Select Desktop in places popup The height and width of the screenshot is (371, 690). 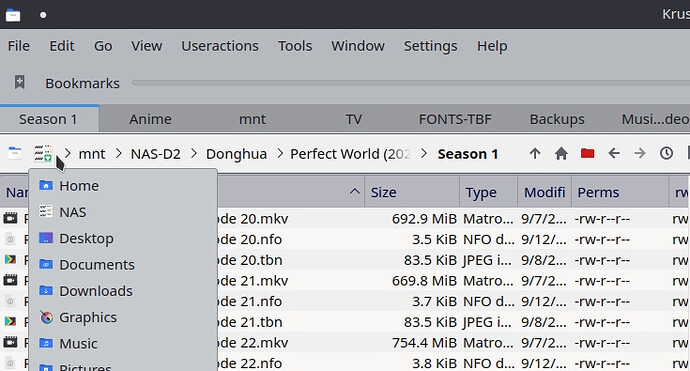123,239
